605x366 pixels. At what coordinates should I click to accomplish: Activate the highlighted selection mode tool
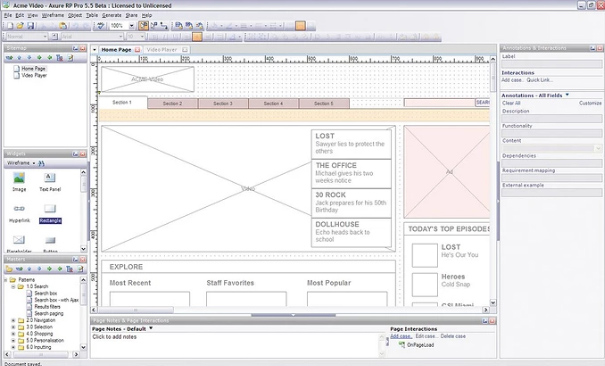click(143, 26)
